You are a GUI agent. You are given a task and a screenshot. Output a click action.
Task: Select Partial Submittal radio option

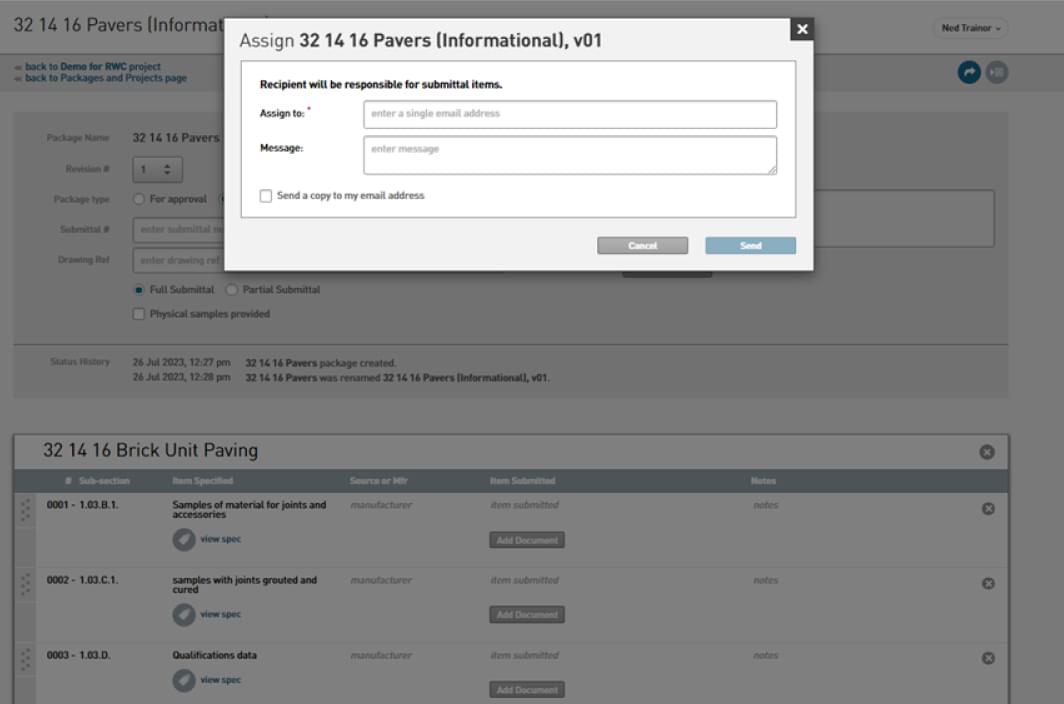pyautogui.click(x=232, y=290)
